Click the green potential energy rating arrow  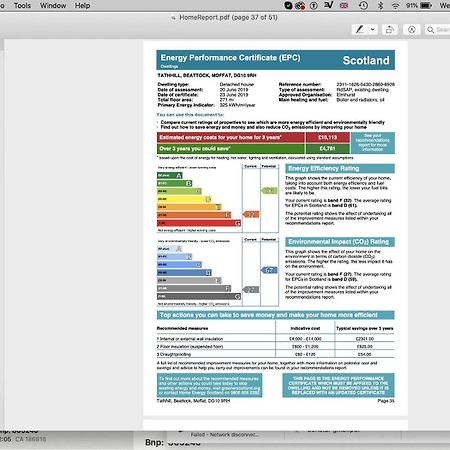269,191
